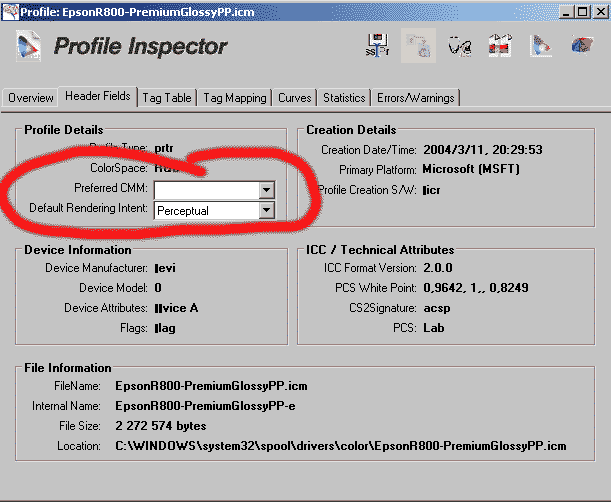Image resolution: width=611 pixels, height=502 pixels.
Task: Close the Profile Inspector window
Action: pos(601,12)
